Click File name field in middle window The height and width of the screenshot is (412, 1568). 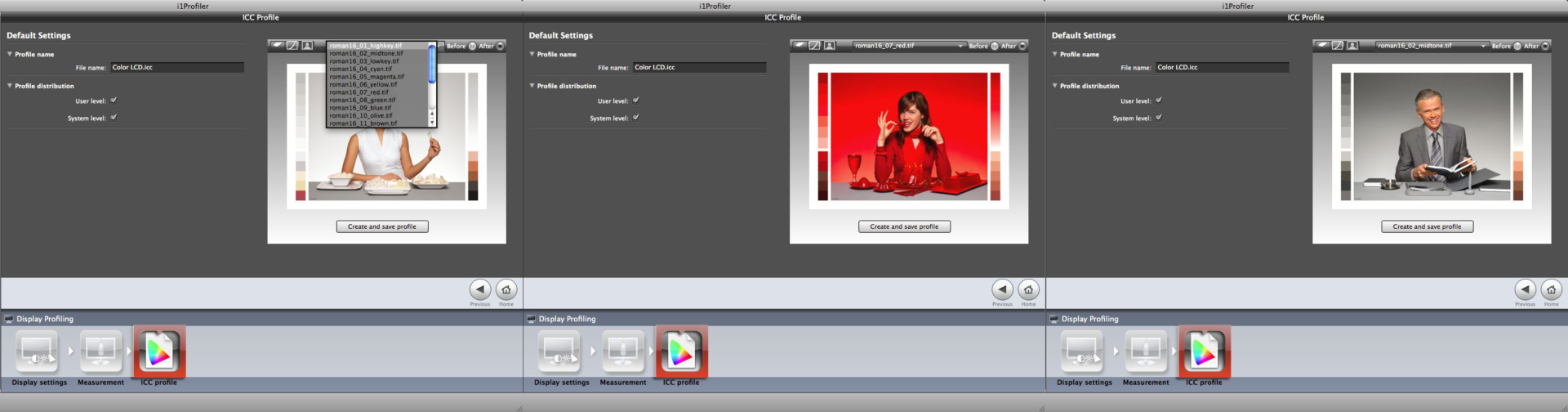point(699,68)
